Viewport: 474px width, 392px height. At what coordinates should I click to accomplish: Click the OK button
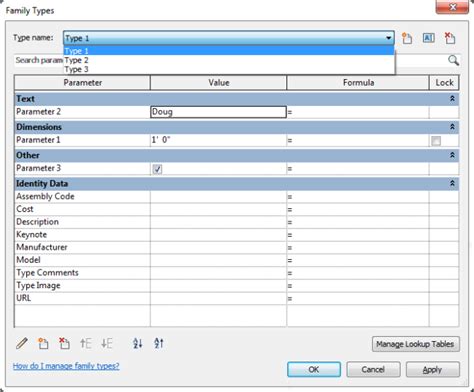(314, 369)
